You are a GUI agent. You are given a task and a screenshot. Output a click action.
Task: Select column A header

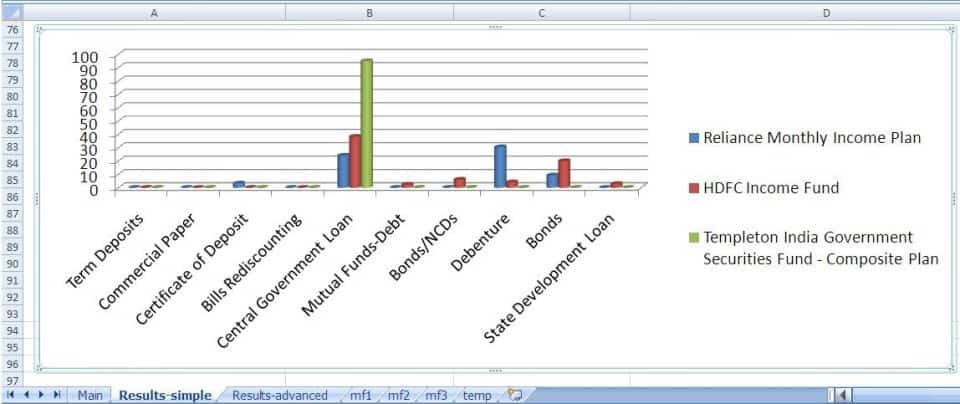pyautogui.click(x=154, y=12)
